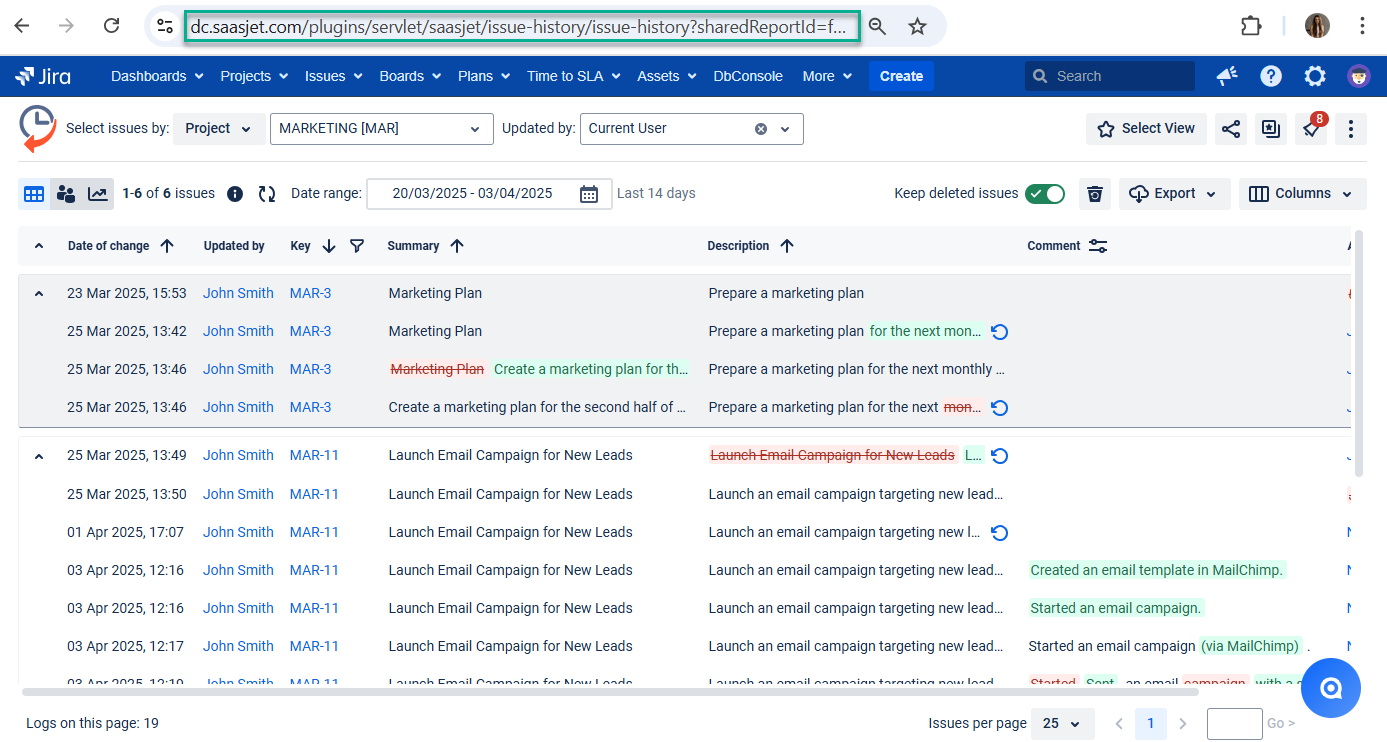Viewport: 1387px width, 742px height.
Task: Click the Key column filter icon
Action: [357, 246]
